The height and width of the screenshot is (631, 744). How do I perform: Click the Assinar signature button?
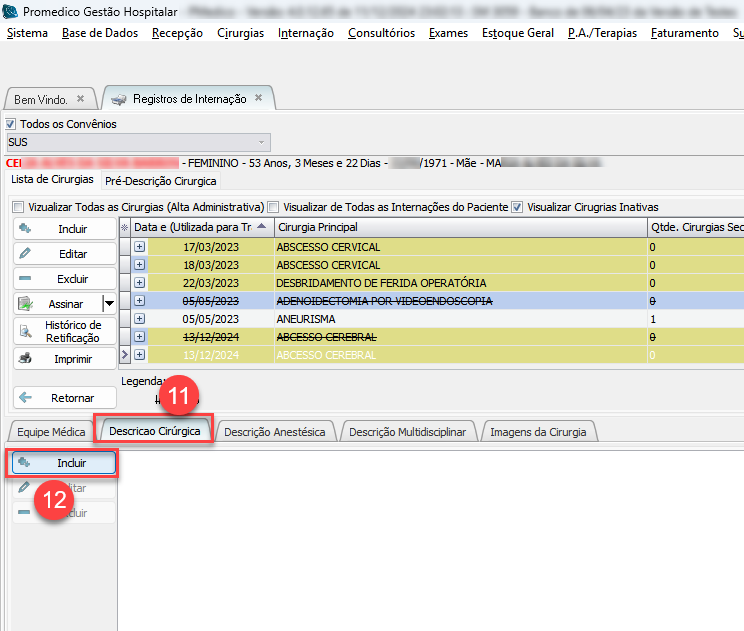pos(57,304)
